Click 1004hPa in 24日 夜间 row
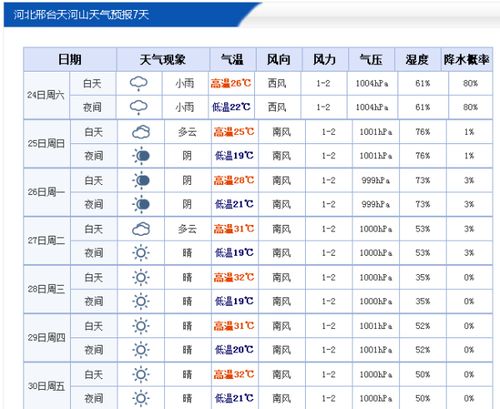Image resolution: width=500 pixels, height=409 pixels. 372,107
